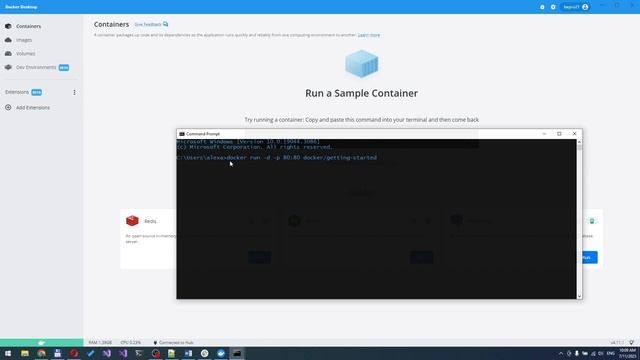Open the user account button in header

(576, 7)
